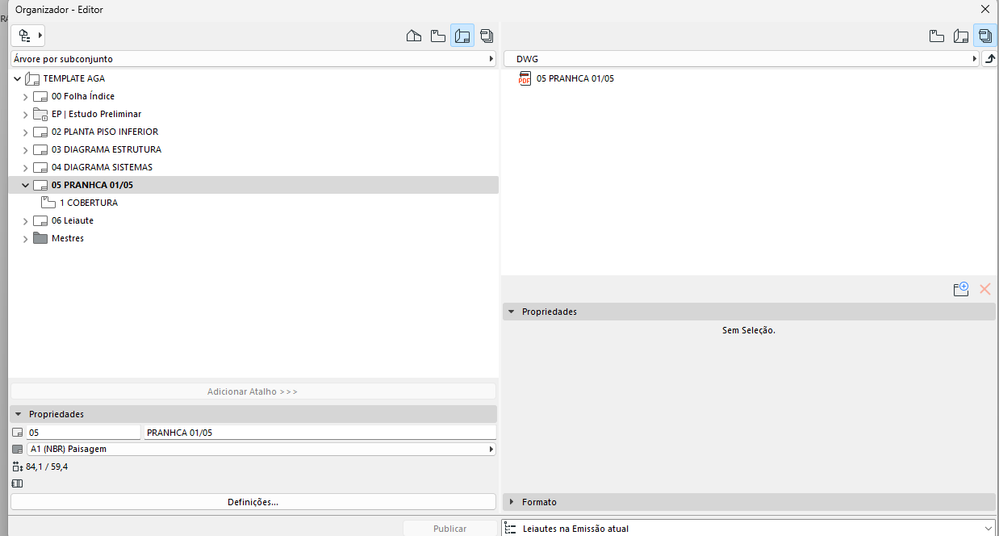Collapse the left Propriedades section

tap(18, 414)
